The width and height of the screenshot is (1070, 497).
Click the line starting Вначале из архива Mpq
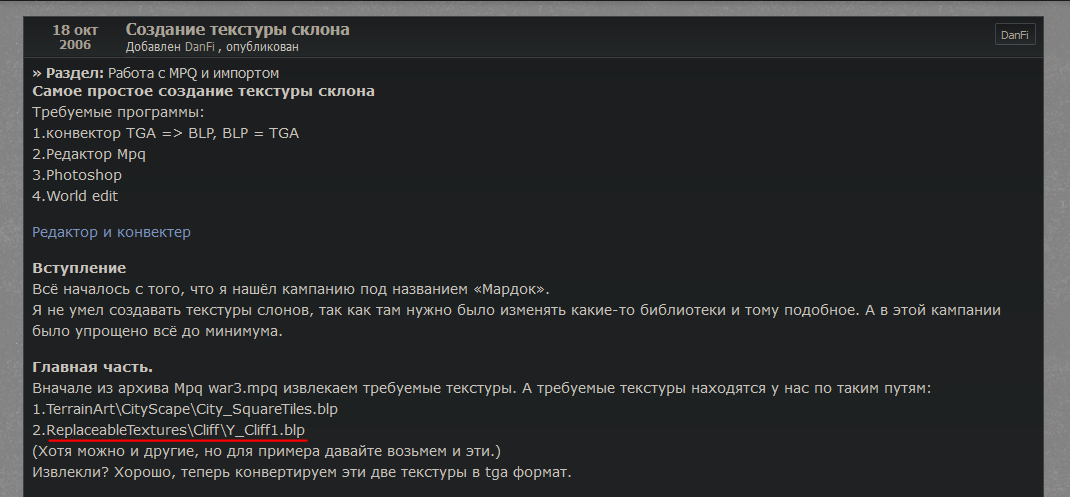[x=482, y=388]
